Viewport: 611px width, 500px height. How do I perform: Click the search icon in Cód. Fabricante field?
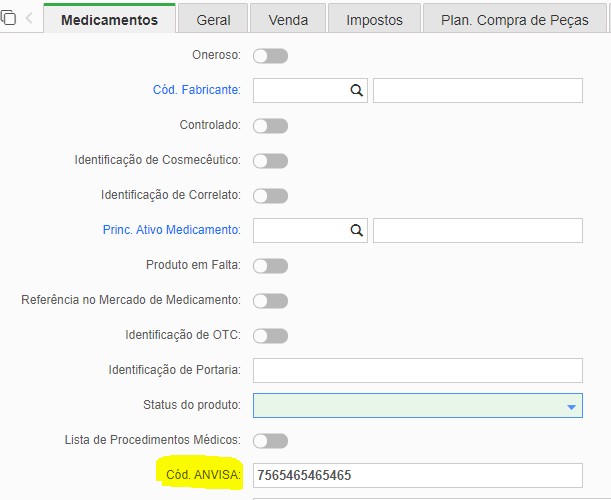coord(357,90)
